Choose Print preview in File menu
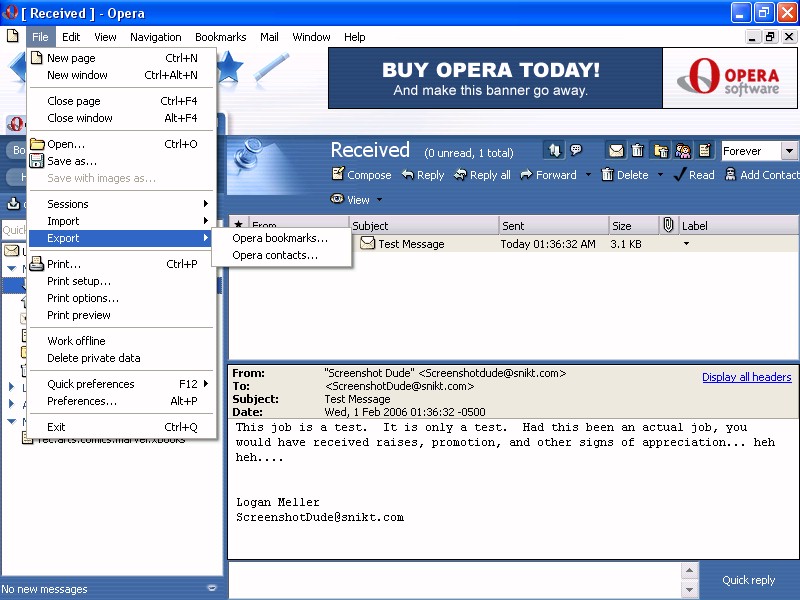The height and width of the screenshot is (600, 800). [79, 315]
